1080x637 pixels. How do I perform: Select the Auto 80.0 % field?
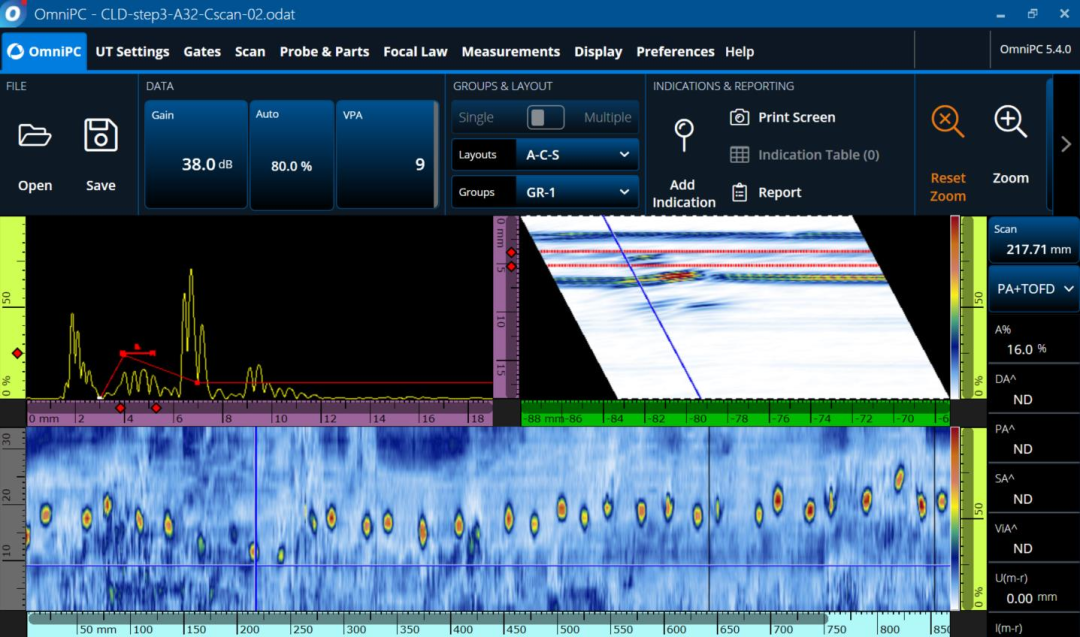click(291, 155)
